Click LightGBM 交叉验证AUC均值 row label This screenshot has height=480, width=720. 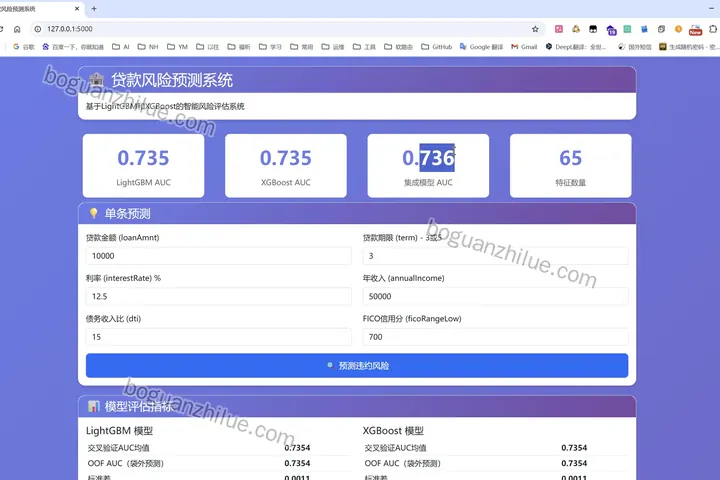click(118, 448)
